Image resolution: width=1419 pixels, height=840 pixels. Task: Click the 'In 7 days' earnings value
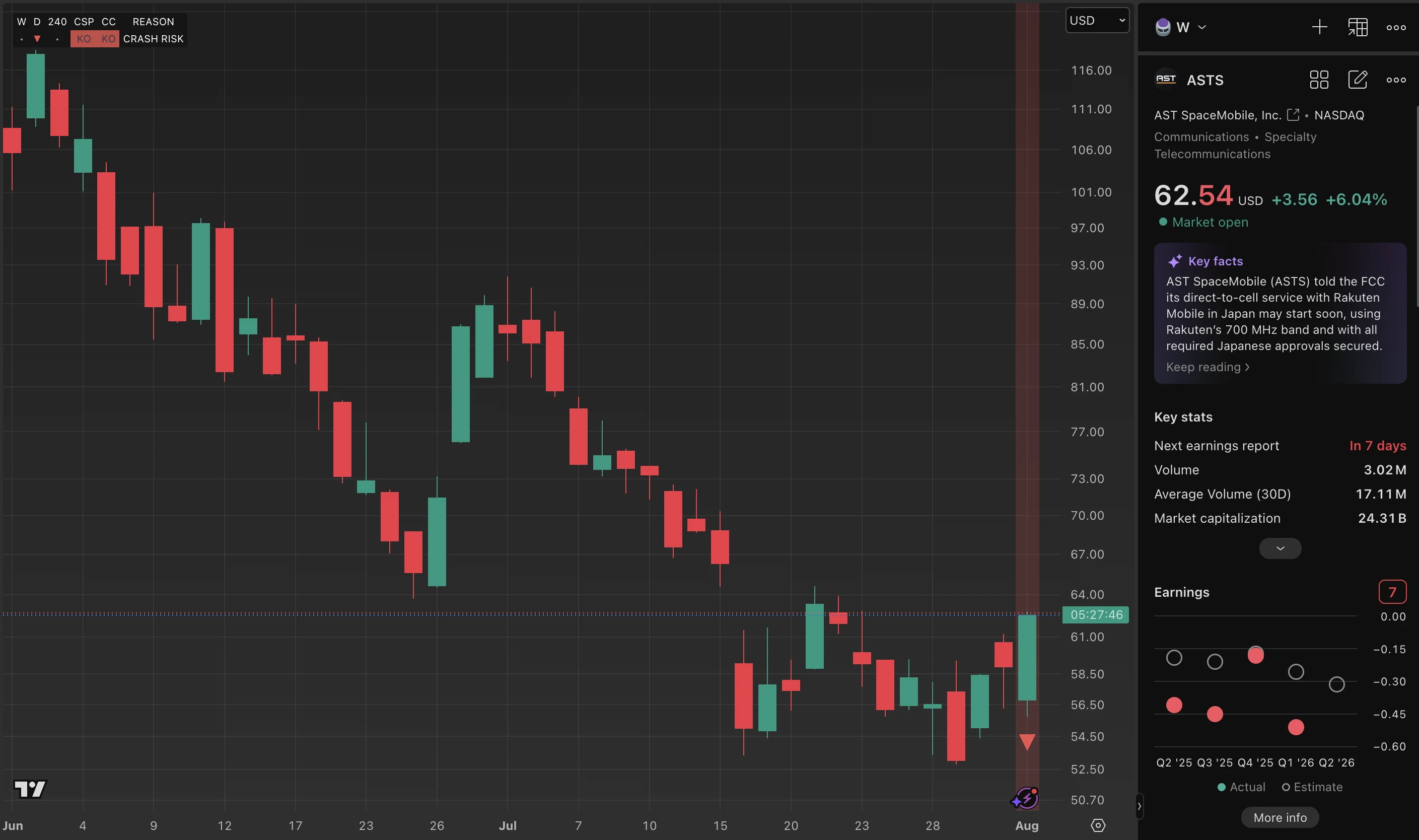1377,446
